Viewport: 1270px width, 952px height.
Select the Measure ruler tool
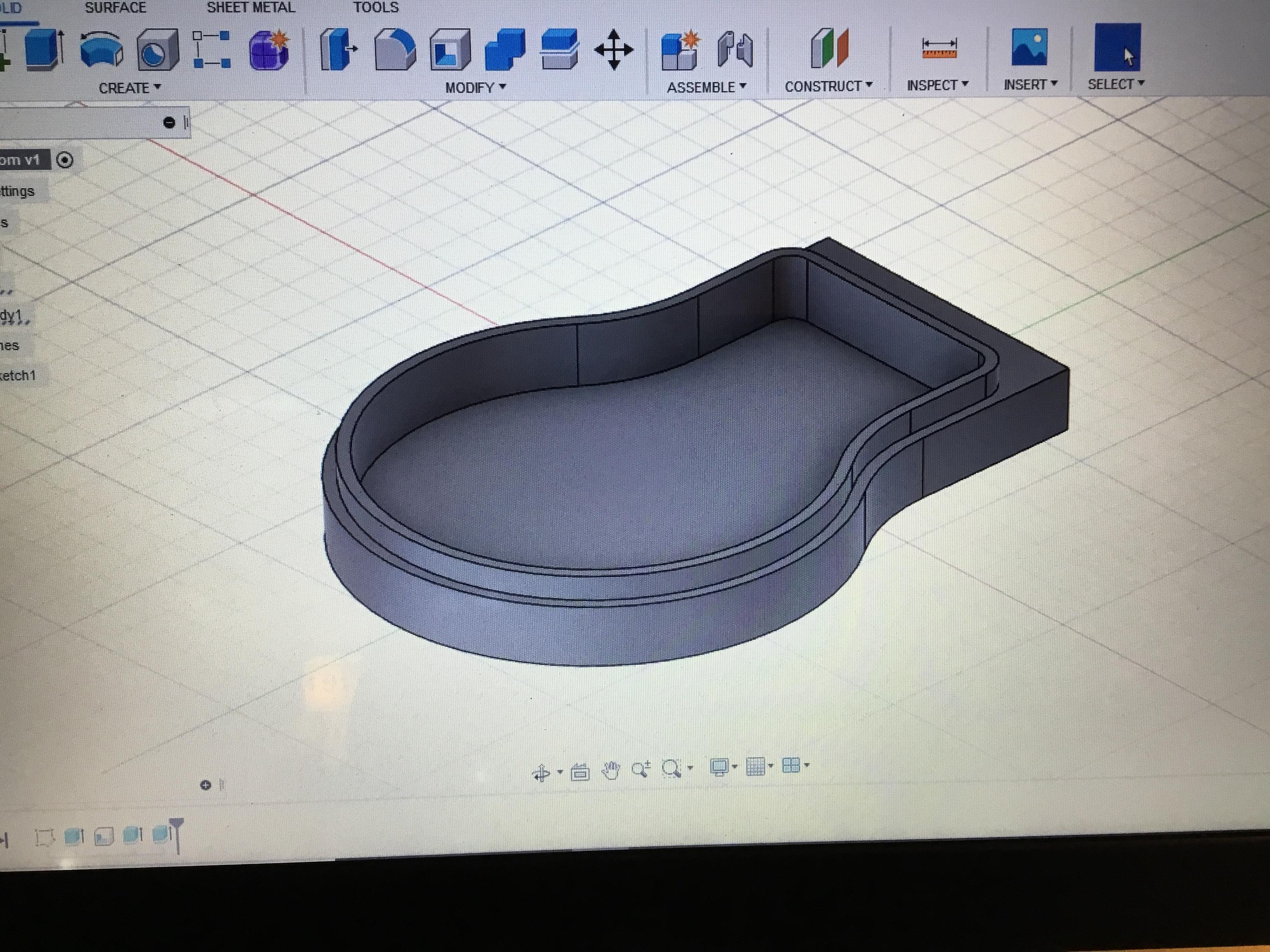click(939, 48)
